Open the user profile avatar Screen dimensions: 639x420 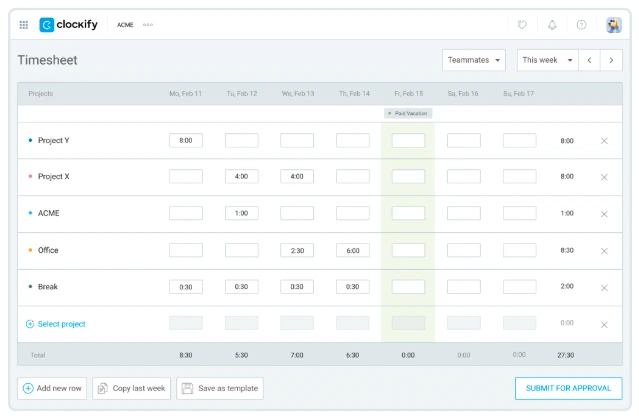[614, 25]
